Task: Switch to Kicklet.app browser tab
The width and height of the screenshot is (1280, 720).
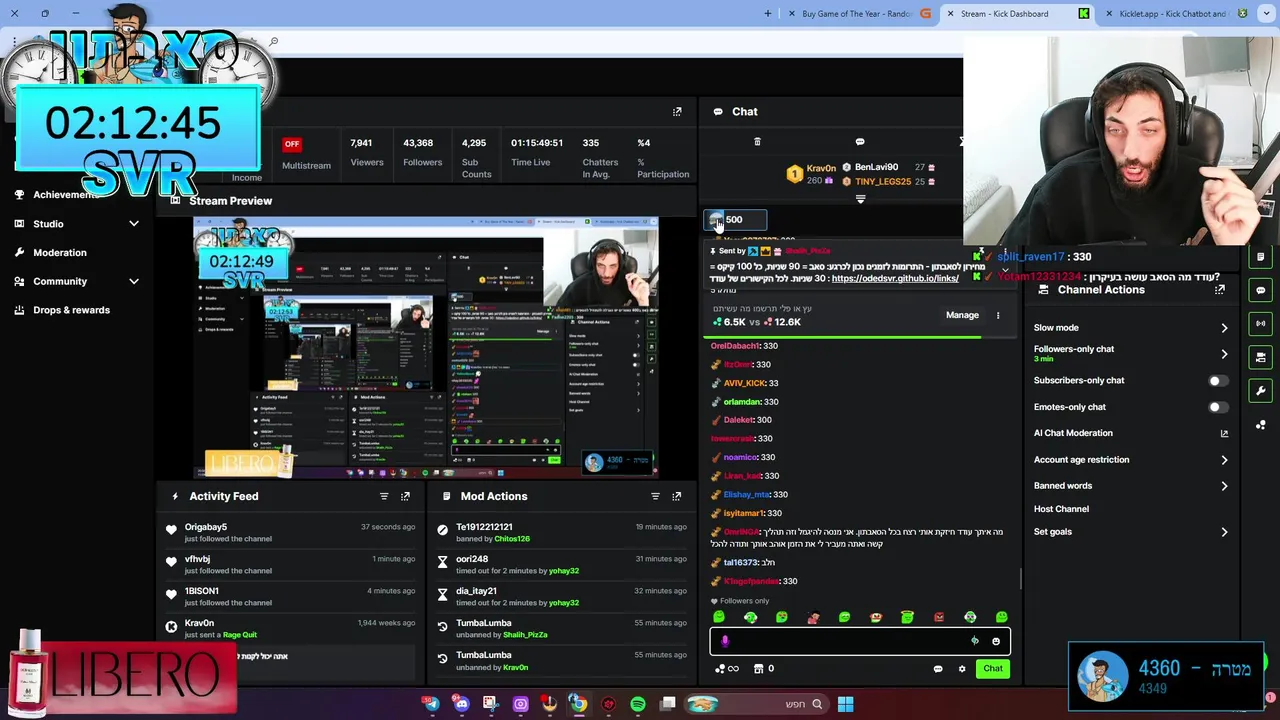Action: coord(1172,14)
